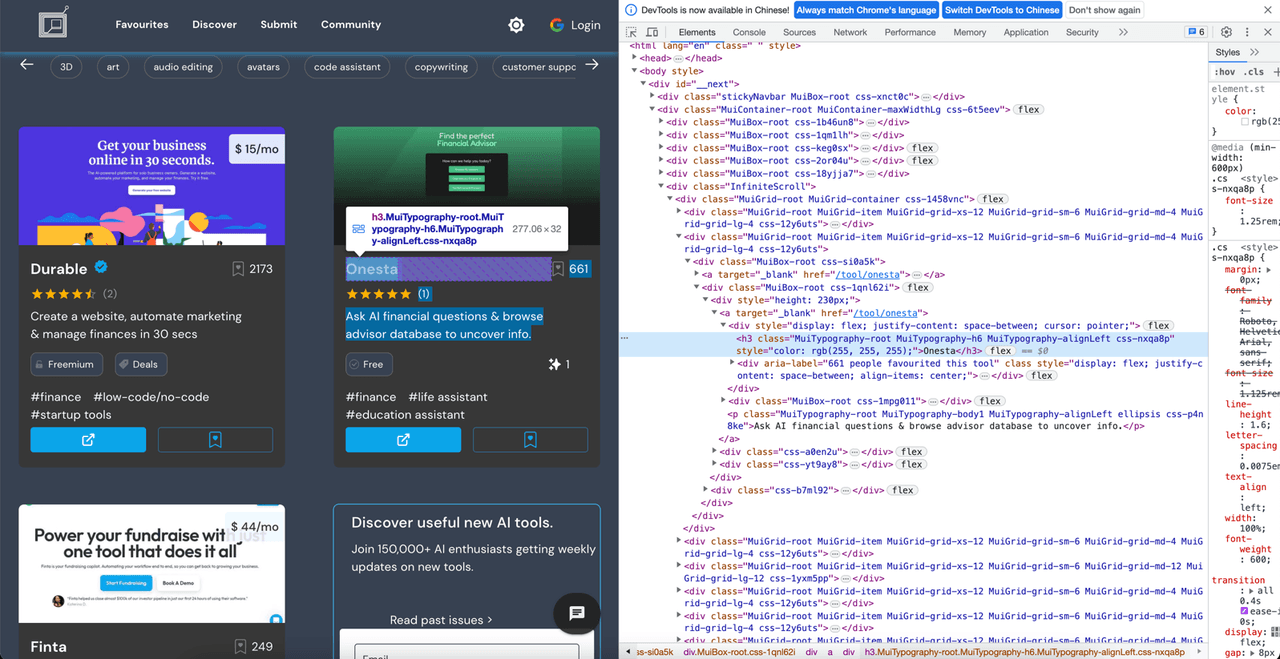
Task: Open the Favourites menu item
Action: tap(142, 24)
